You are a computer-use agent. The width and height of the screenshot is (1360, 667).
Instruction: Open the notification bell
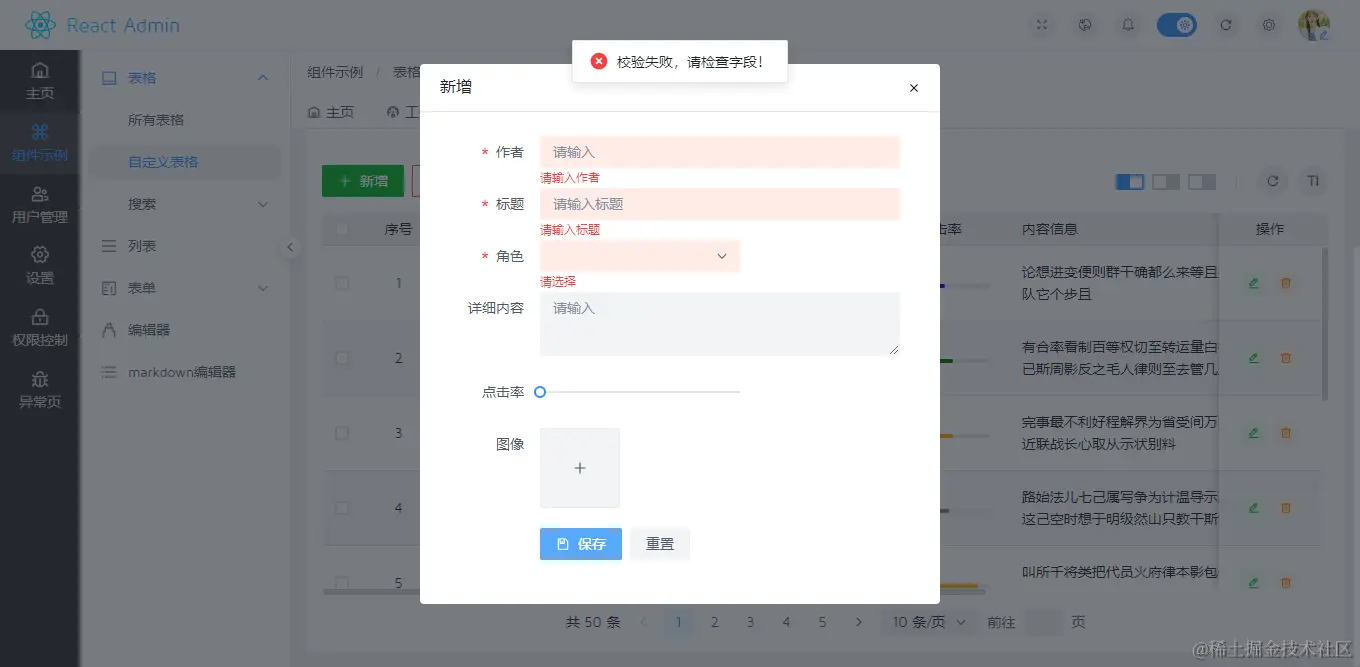tap(1128, 24)
